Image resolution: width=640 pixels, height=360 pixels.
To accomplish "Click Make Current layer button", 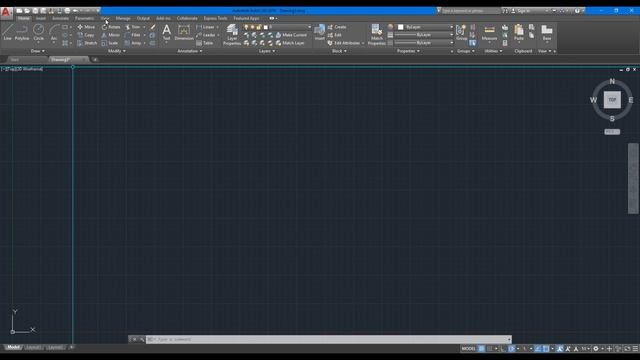I will point(291,35).
